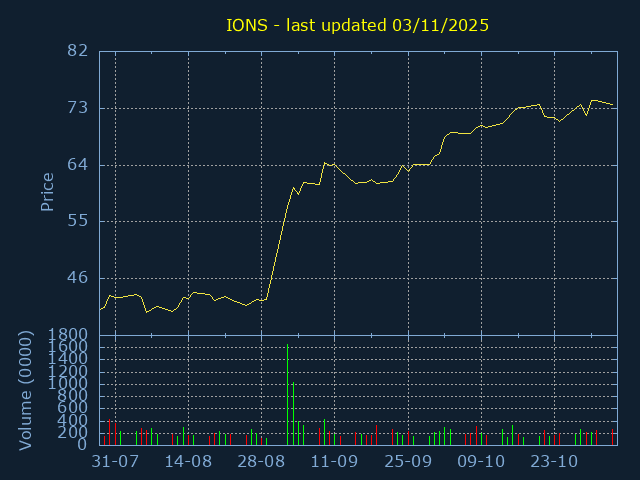640x480 pixels.
Task: Click the tallest green volume bar
Action: click(x=288, y=395)
